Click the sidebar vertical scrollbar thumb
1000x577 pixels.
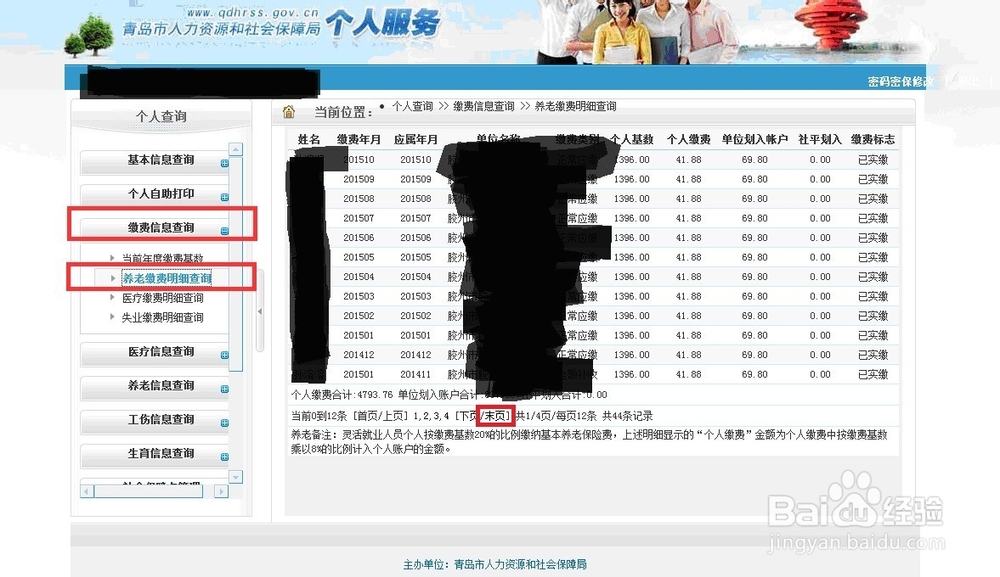pos(236,263)
